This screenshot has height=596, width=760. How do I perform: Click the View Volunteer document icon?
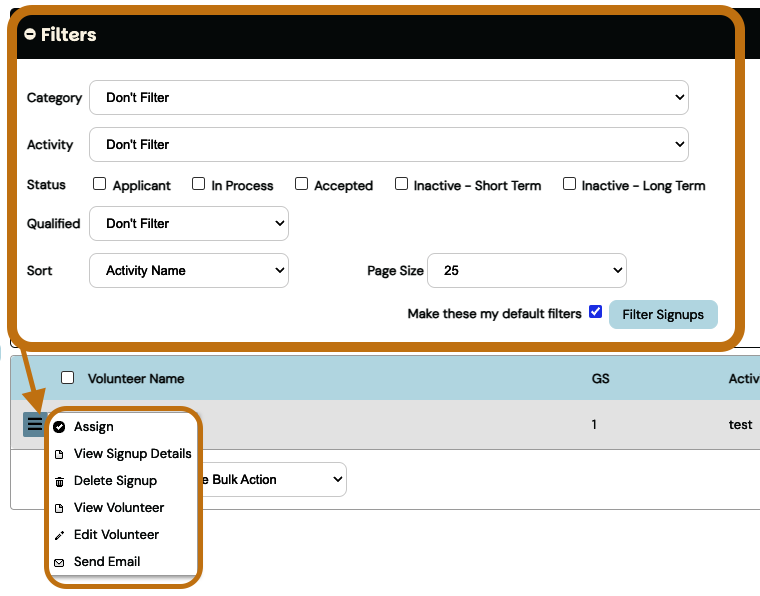pos(59,508)
